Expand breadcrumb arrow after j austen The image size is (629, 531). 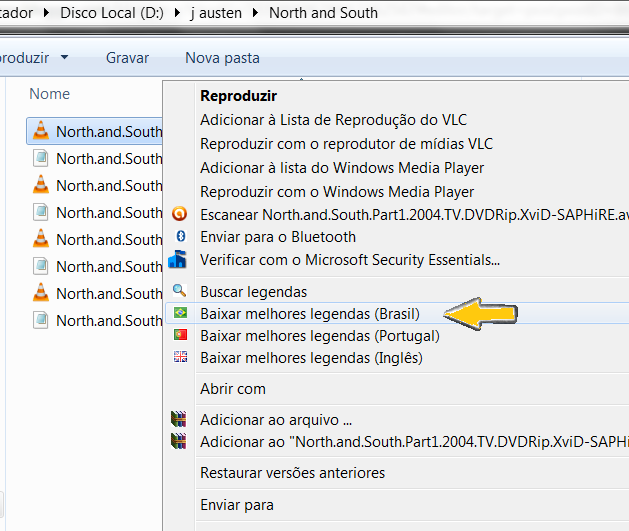(255, 13)
